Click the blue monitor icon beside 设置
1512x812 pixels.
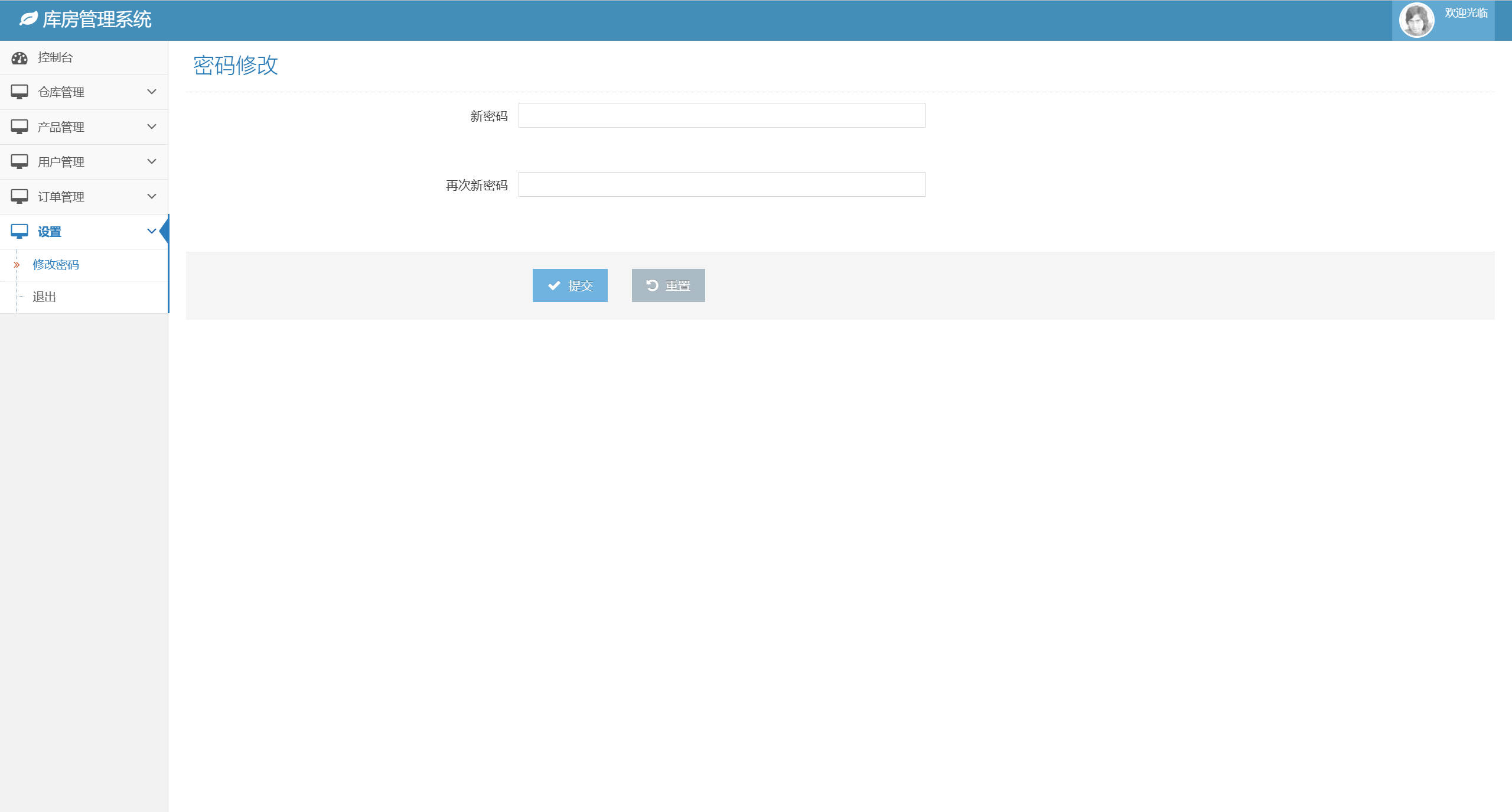(19, 232)
